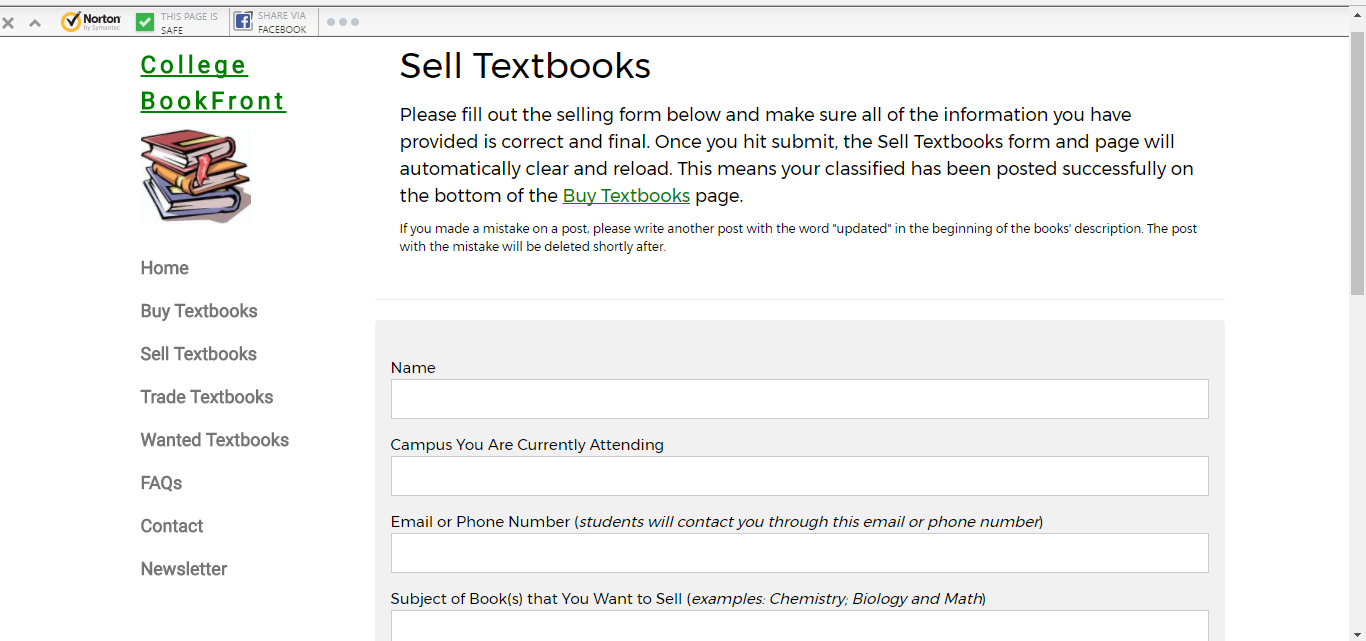
Task: Click the Norton by Symantec logo
Action: click(x=91, y=22)
